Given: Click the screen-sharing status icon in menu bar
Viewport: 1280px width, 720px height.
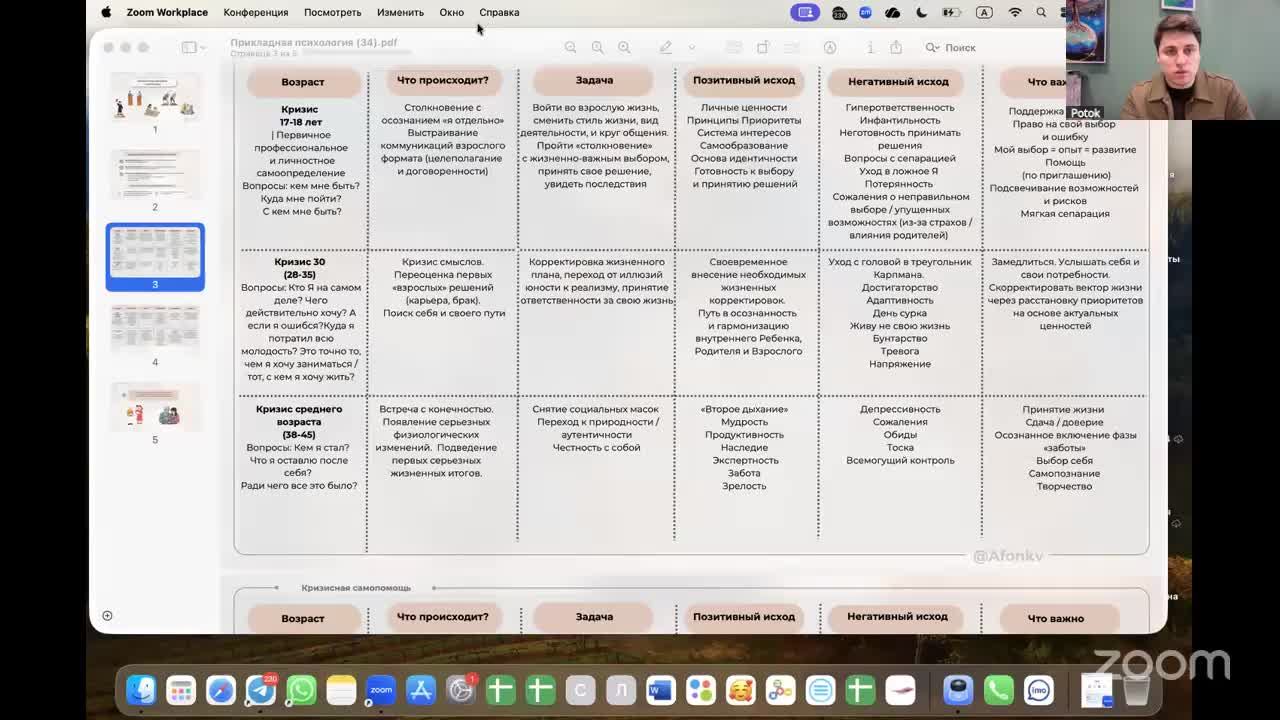Looking at the screenshot, I should click(805, 12).
